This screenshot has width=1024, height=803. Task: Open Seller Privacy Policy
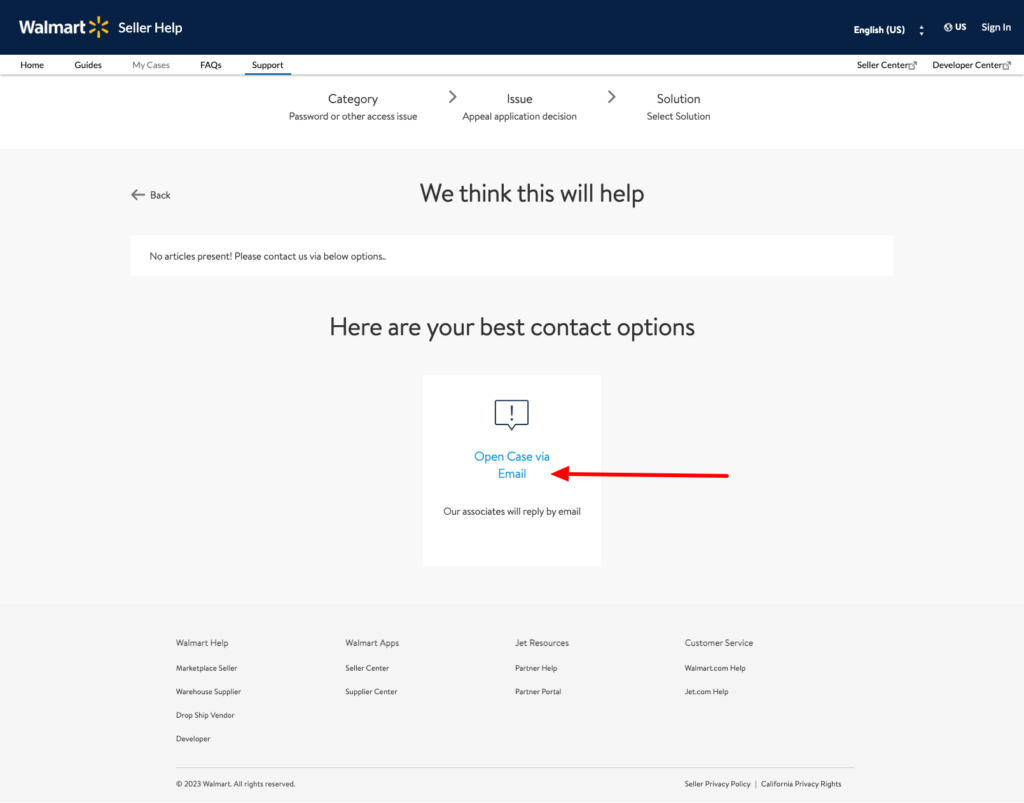[x=717, y=784]
